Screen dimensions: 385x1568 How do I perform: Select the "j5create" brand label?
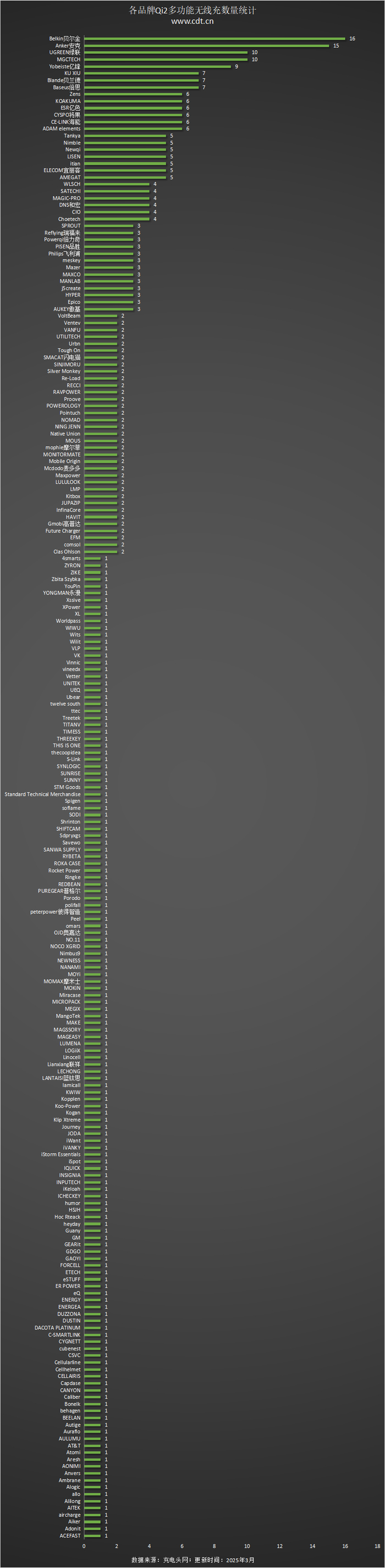point(70,289)
